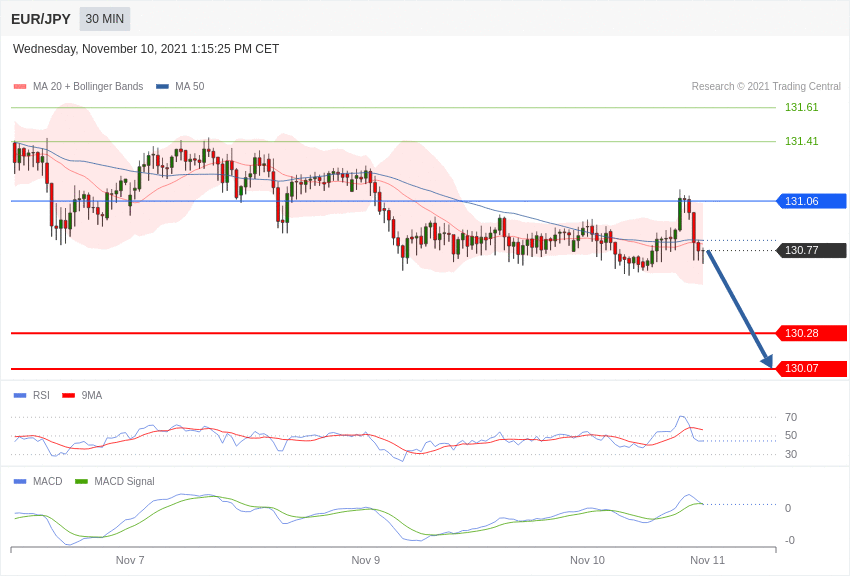850x576 pixels.
Task: Click the red 130.07 support price tag
Action: (812, 368)
